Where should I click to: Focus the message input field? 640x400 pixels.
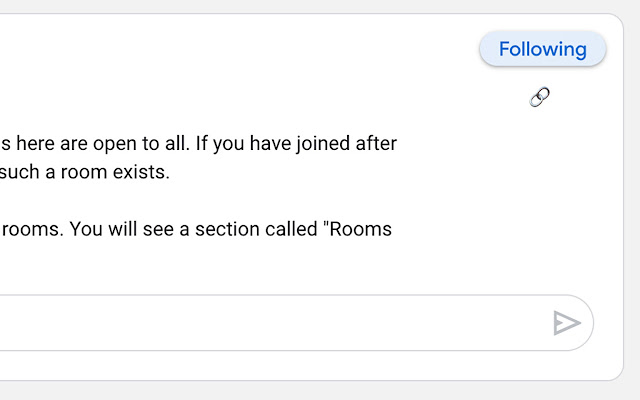click(270, 323)
